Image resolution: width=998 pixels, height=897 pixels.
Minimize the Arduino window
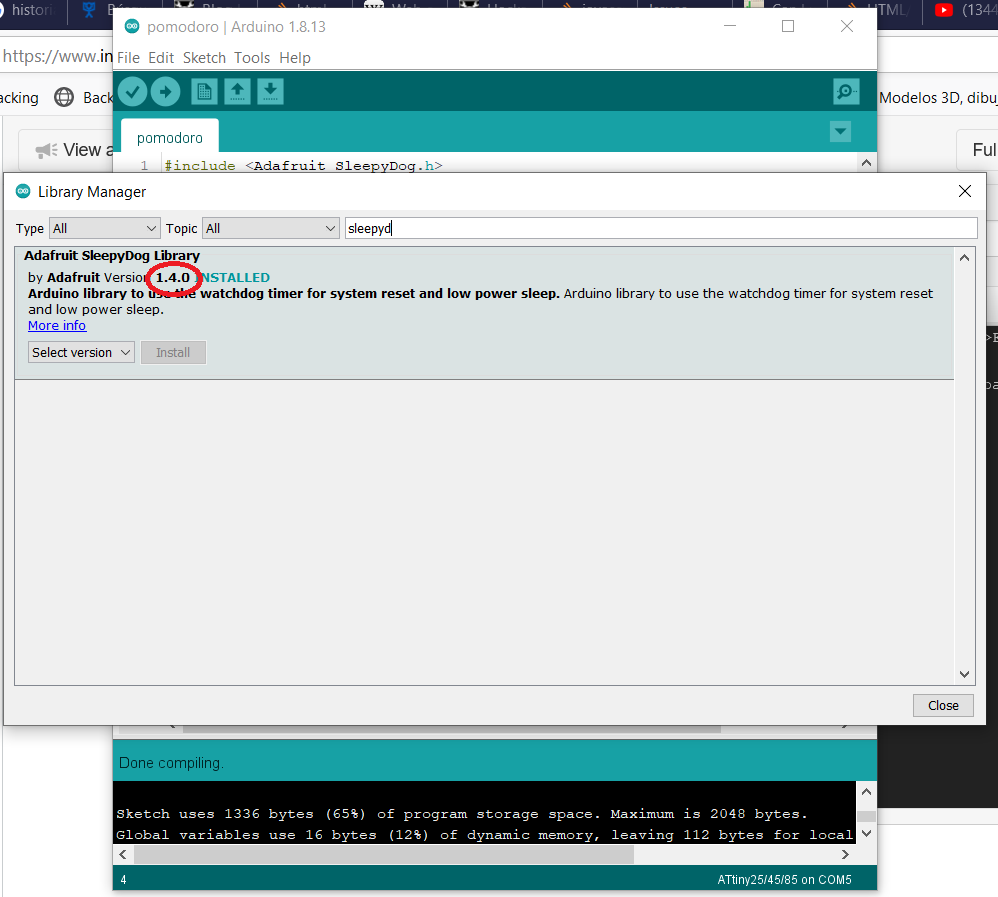tap(730, 26)
